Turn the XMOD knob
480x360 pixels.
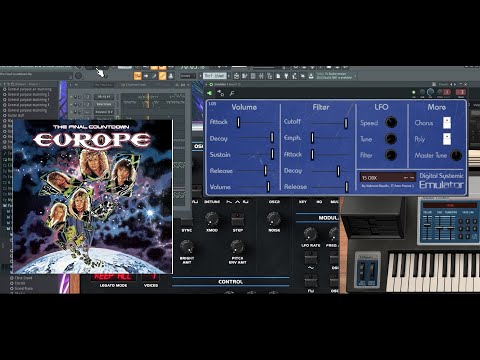click(212, 220)
